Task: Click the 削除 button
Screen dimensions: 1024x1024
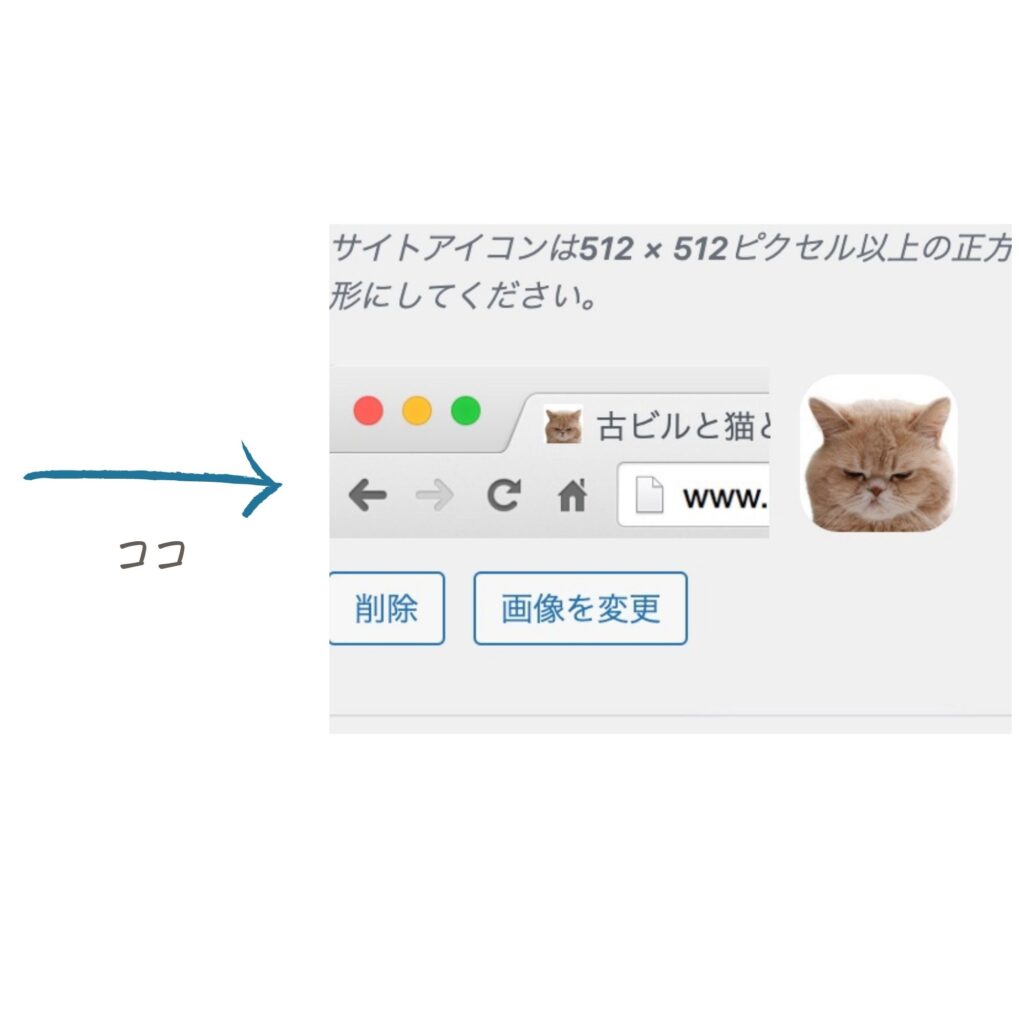Action: point(387,608)
